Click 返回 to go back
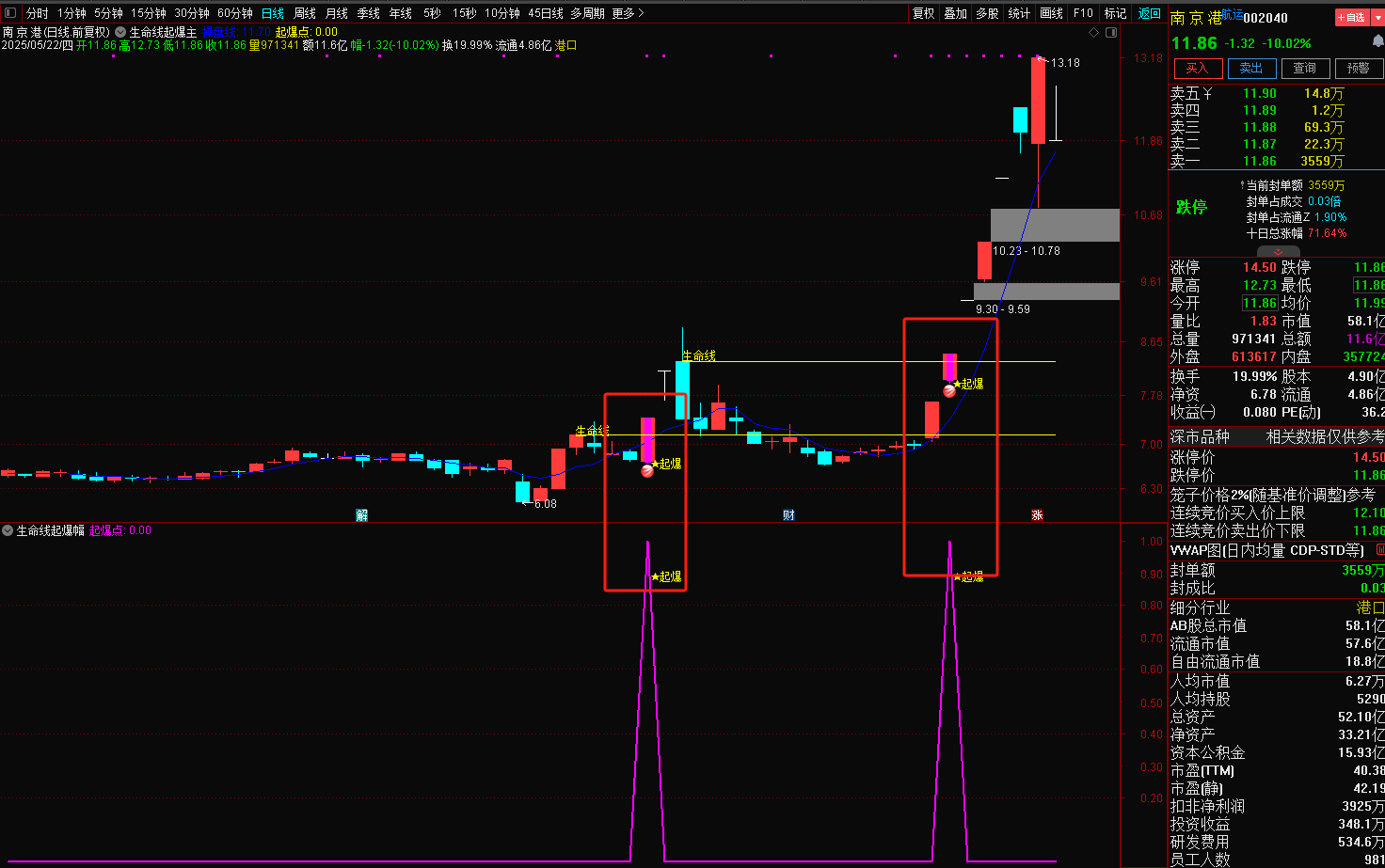 [1150, 13]
